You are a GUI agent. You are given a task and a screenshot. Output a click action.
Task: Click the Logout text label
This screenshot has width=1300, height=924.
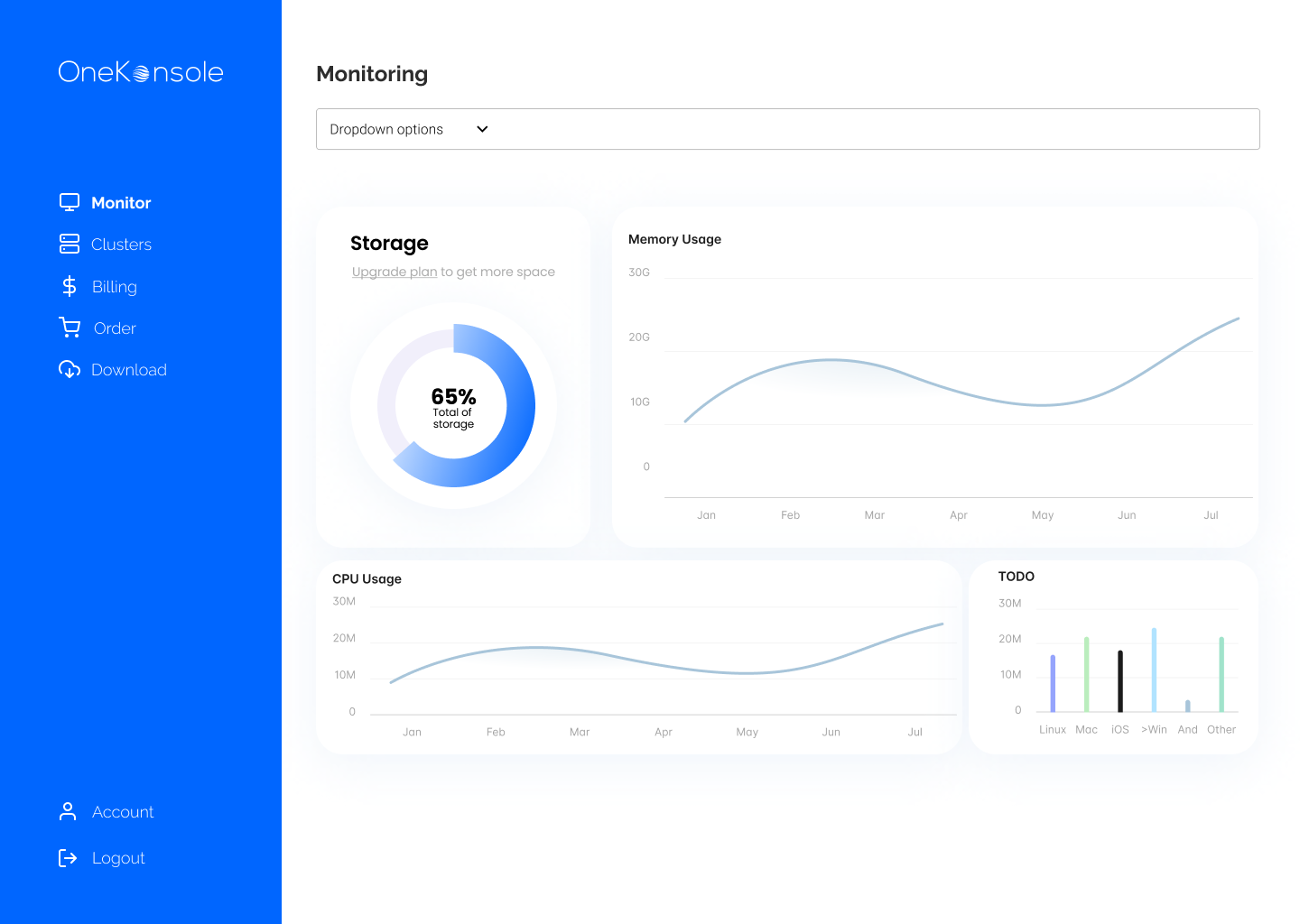pos(118,858)
